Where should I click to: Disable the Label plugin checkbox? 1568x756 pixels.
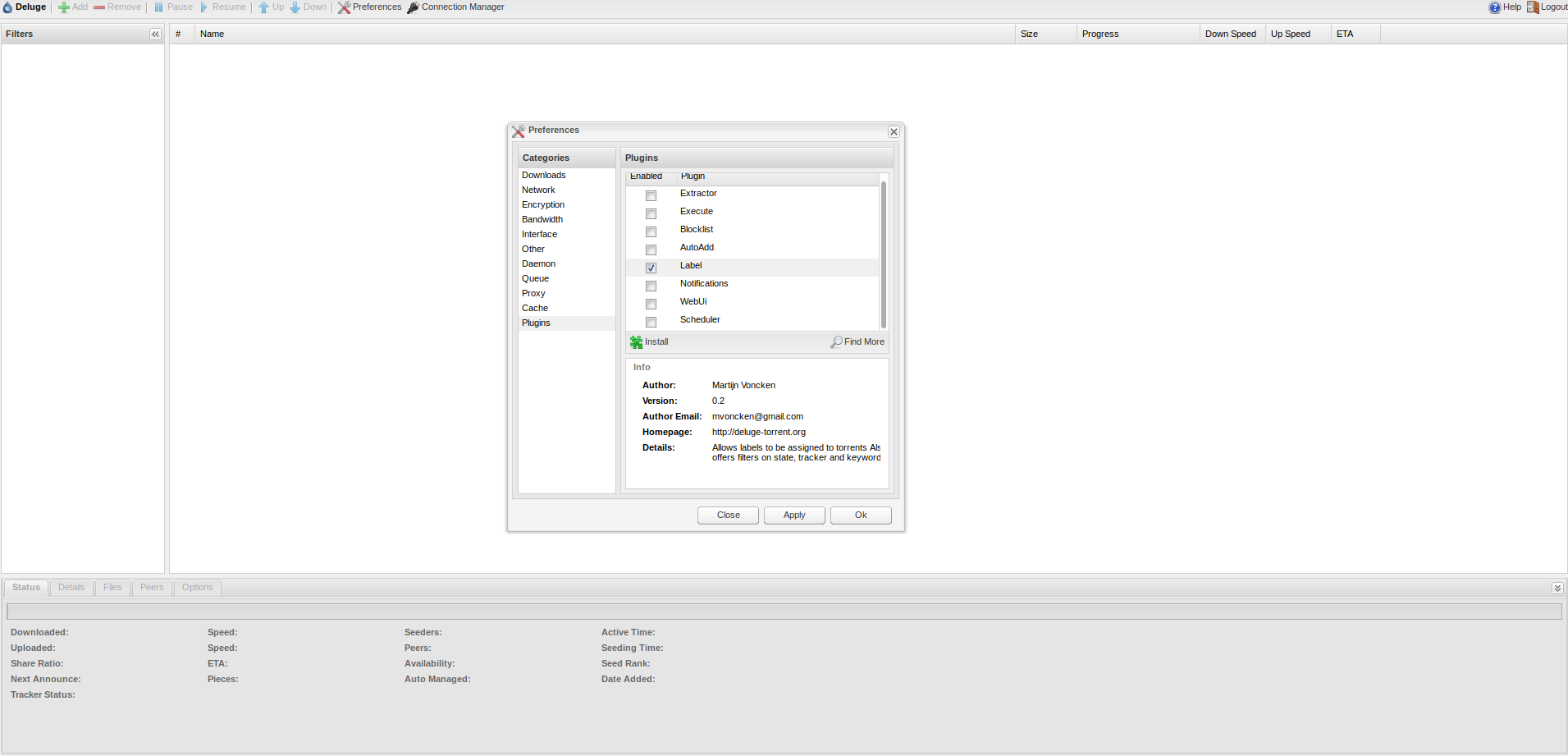[x=651, y=268]
